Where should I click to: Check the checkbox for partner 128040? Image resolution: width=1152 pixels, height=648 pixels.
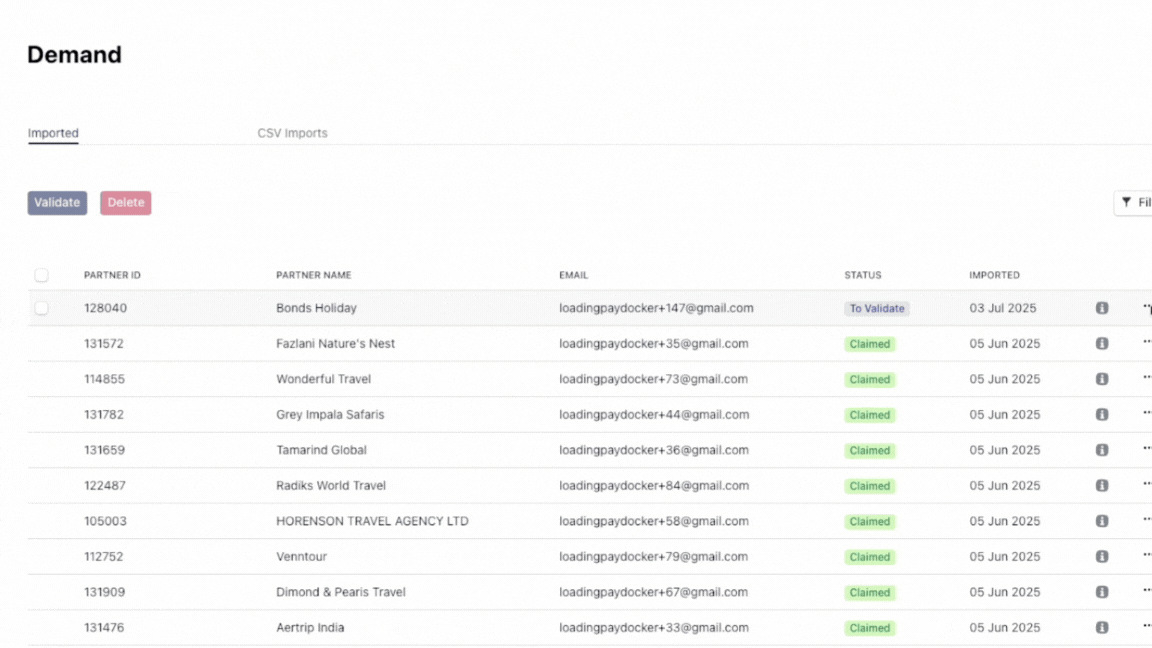pyautogui.click(x=41, y=308)
